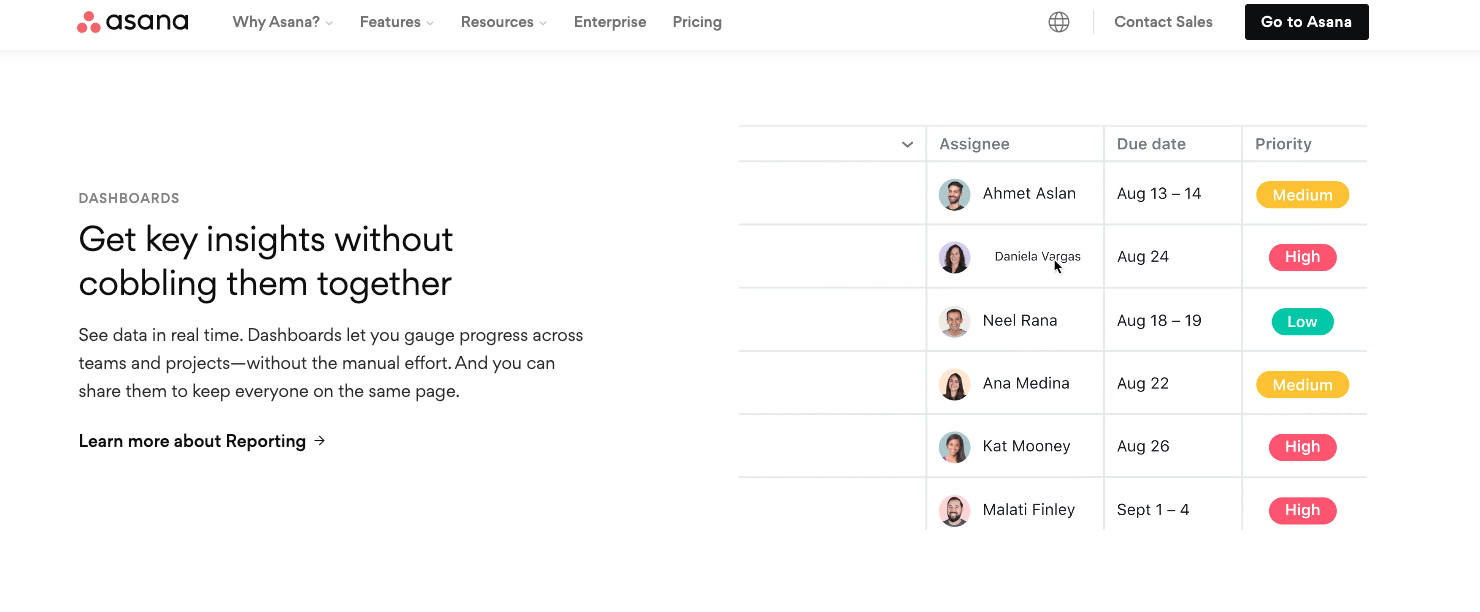This screenshot has width=1480, height=612.
Task: Click Ahmet Aslan's yellow Medium priority badge
Action: pos(1302,195)
